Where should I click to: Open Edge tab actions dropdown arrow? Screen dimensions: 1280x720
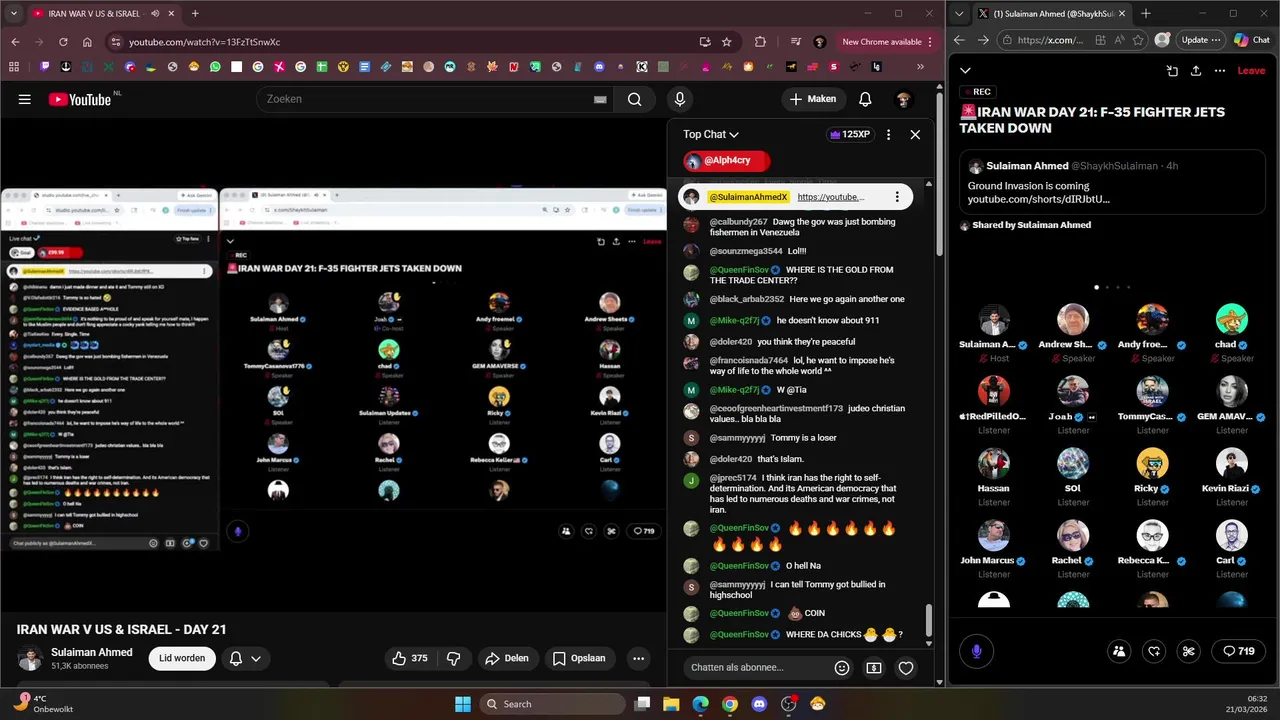[x=961, y=14]
